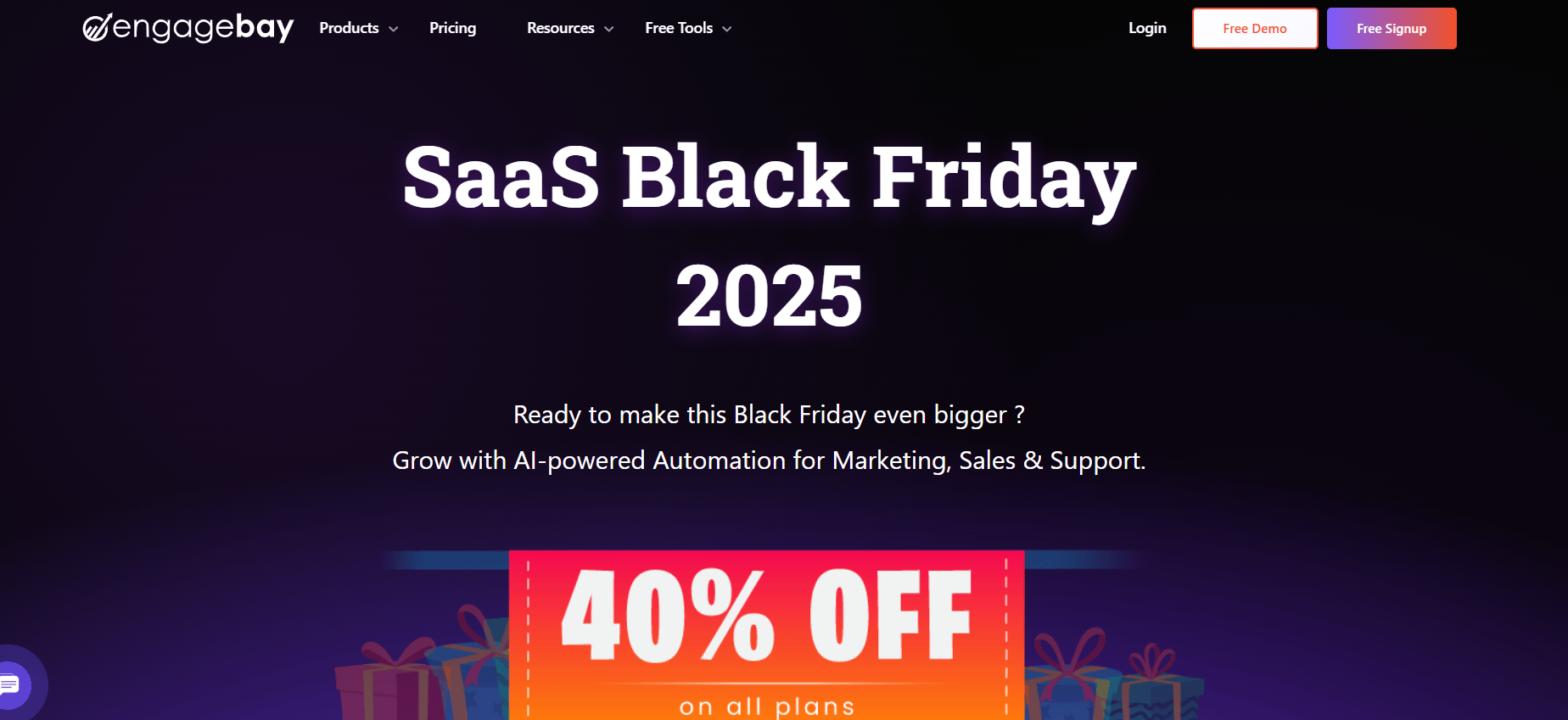Select the Resources menu label

point(560,28)
